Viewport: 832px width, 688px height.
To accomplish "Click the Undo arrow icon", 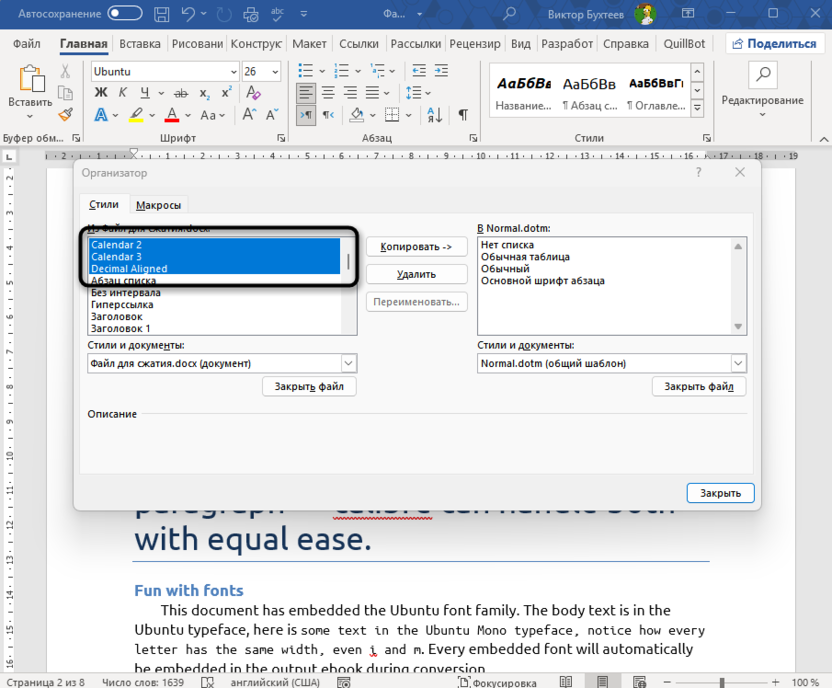I will (x=188, y=14).
